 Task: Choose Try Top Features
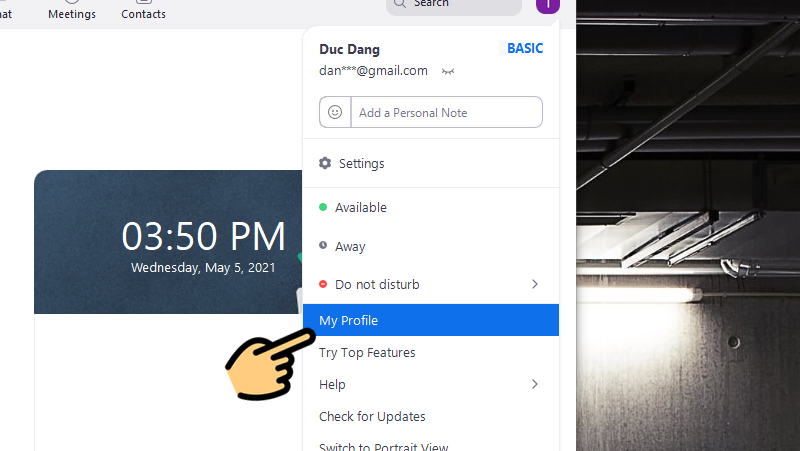point(367,352)
